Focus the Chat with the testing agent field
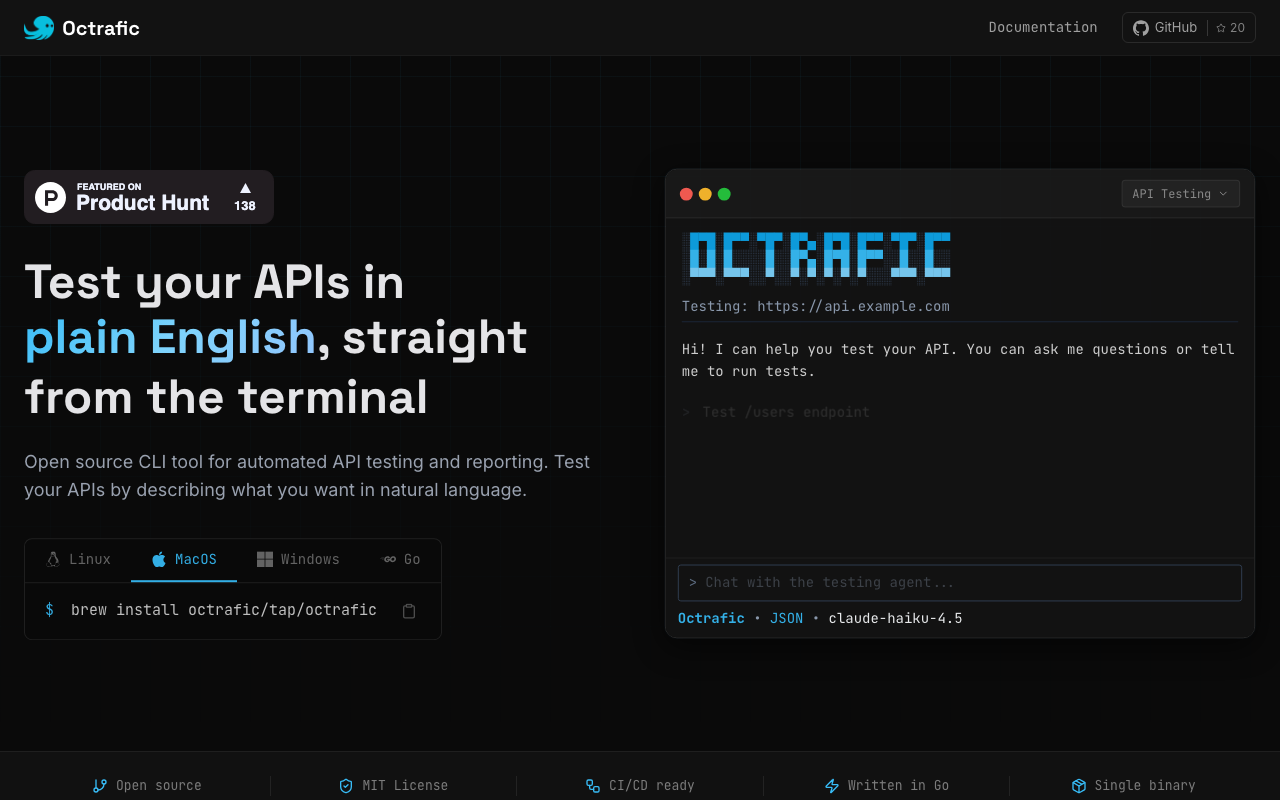This screenshot has width=1280, height=800. click(x=960, y=583)
